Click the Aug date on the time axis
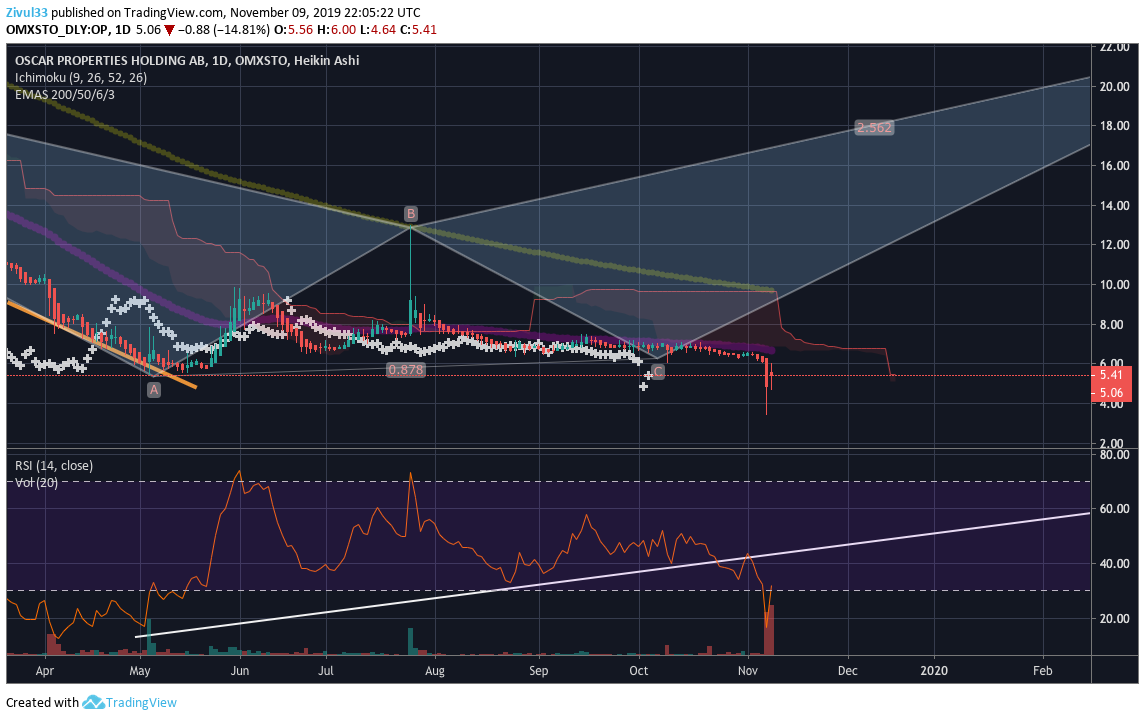 tap(434, 670)
